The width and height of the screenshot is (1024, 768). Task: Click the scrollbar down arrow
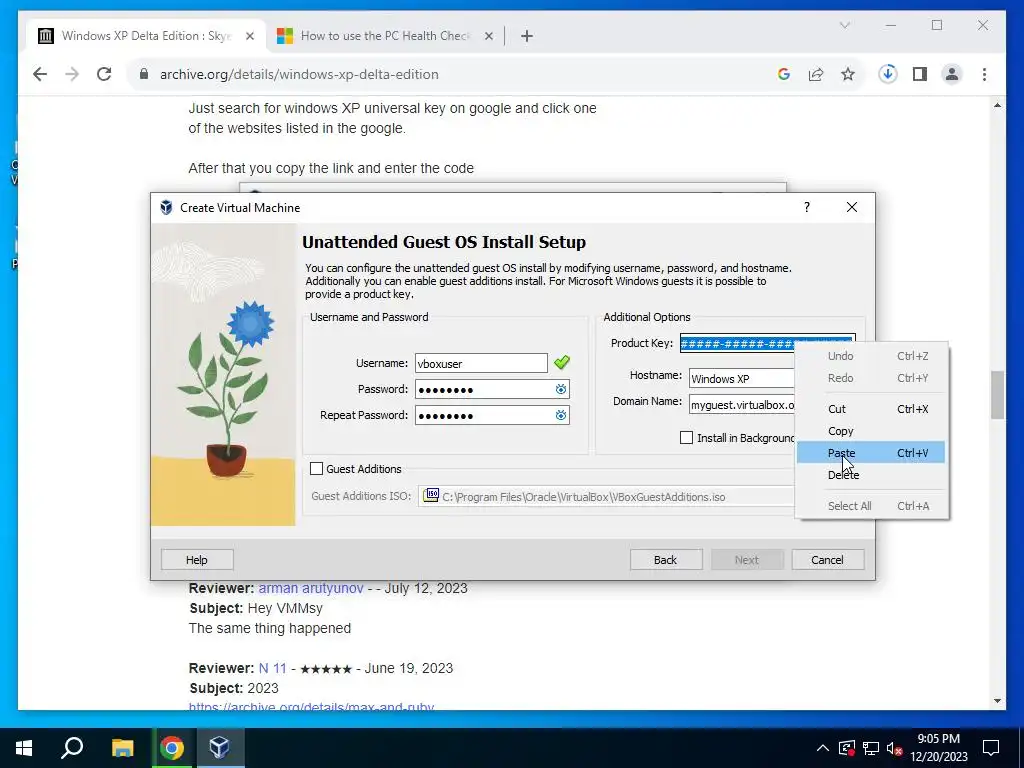[x=997, y=701]
